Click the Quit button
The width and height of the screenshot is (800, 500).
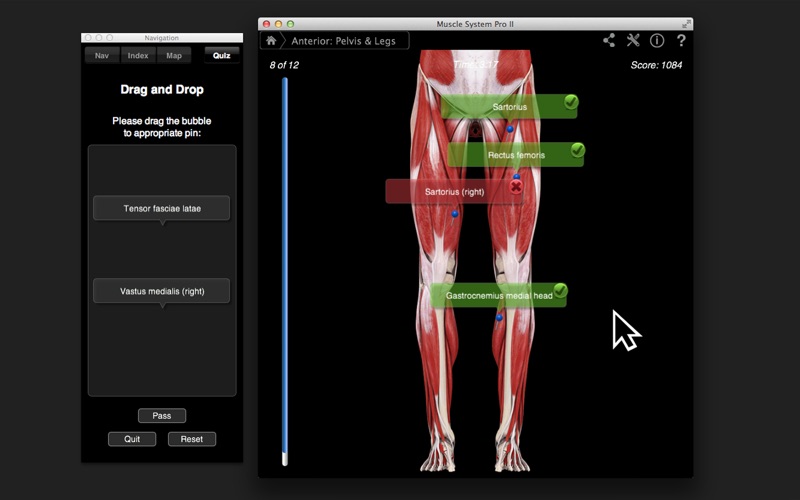pyautogui.click(x=132, y=439)
